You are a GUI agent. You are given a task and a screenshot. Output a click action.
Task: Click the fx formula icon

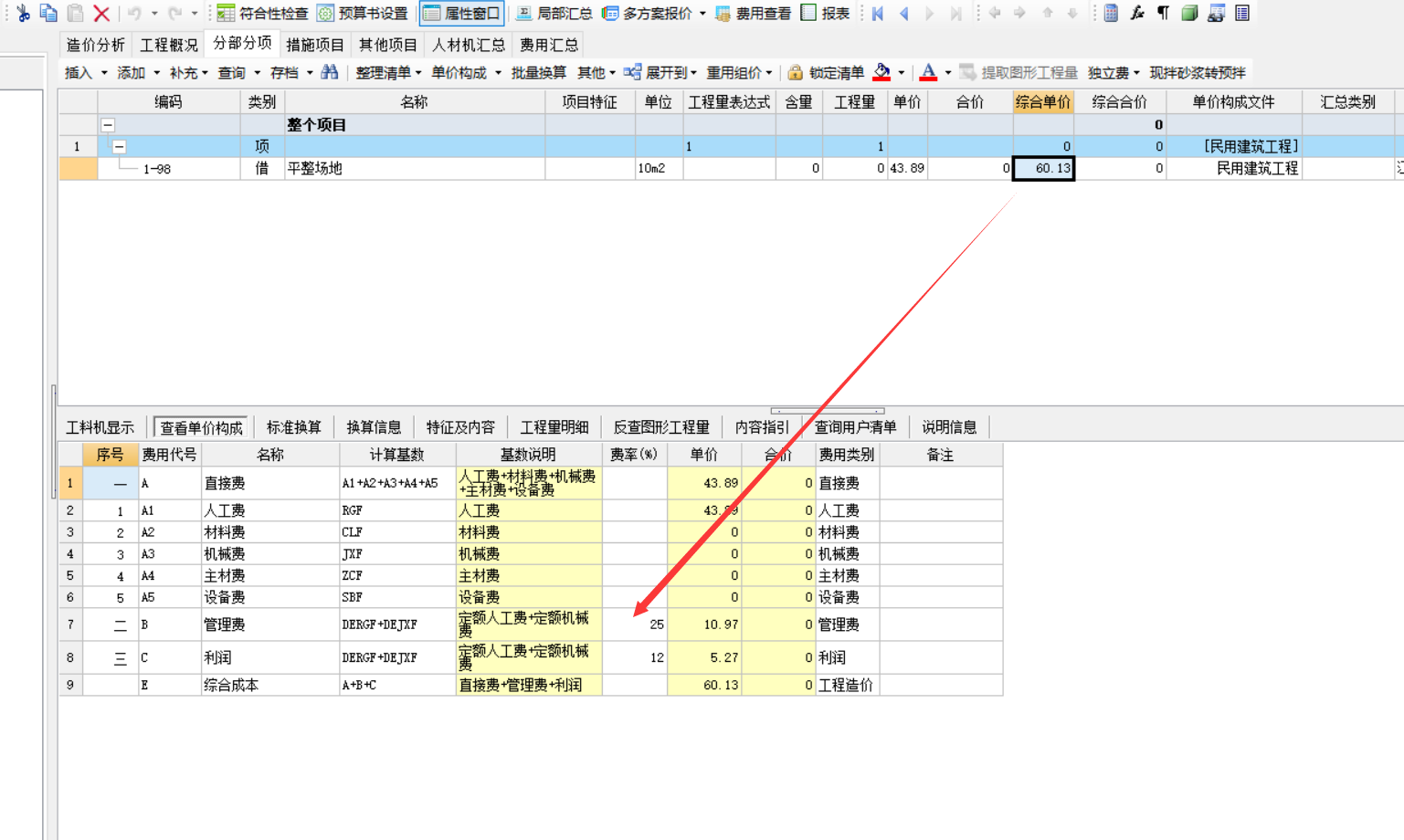tap(1137, 14)
